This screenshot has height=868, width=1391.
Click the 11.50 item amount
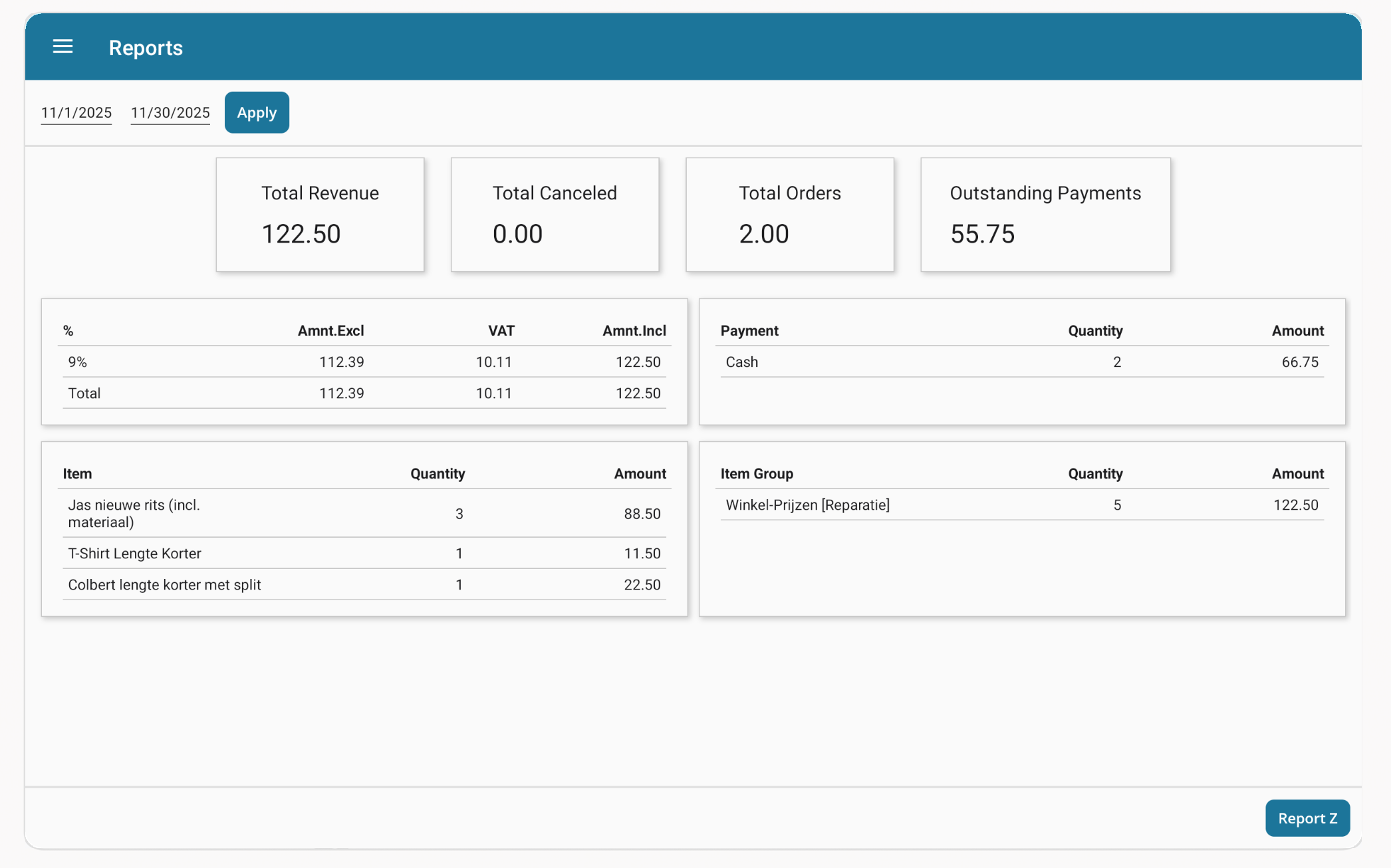pos(642,553)
